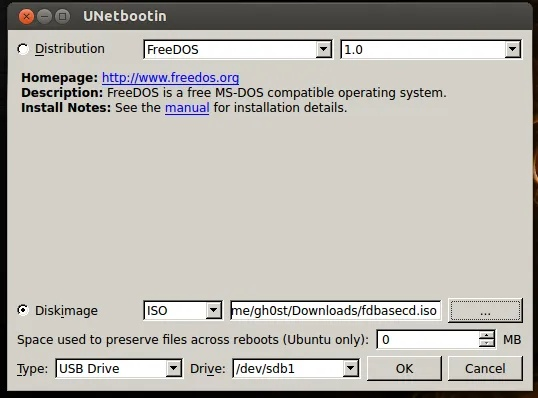Close the UNetbootin window

(26, 16)
